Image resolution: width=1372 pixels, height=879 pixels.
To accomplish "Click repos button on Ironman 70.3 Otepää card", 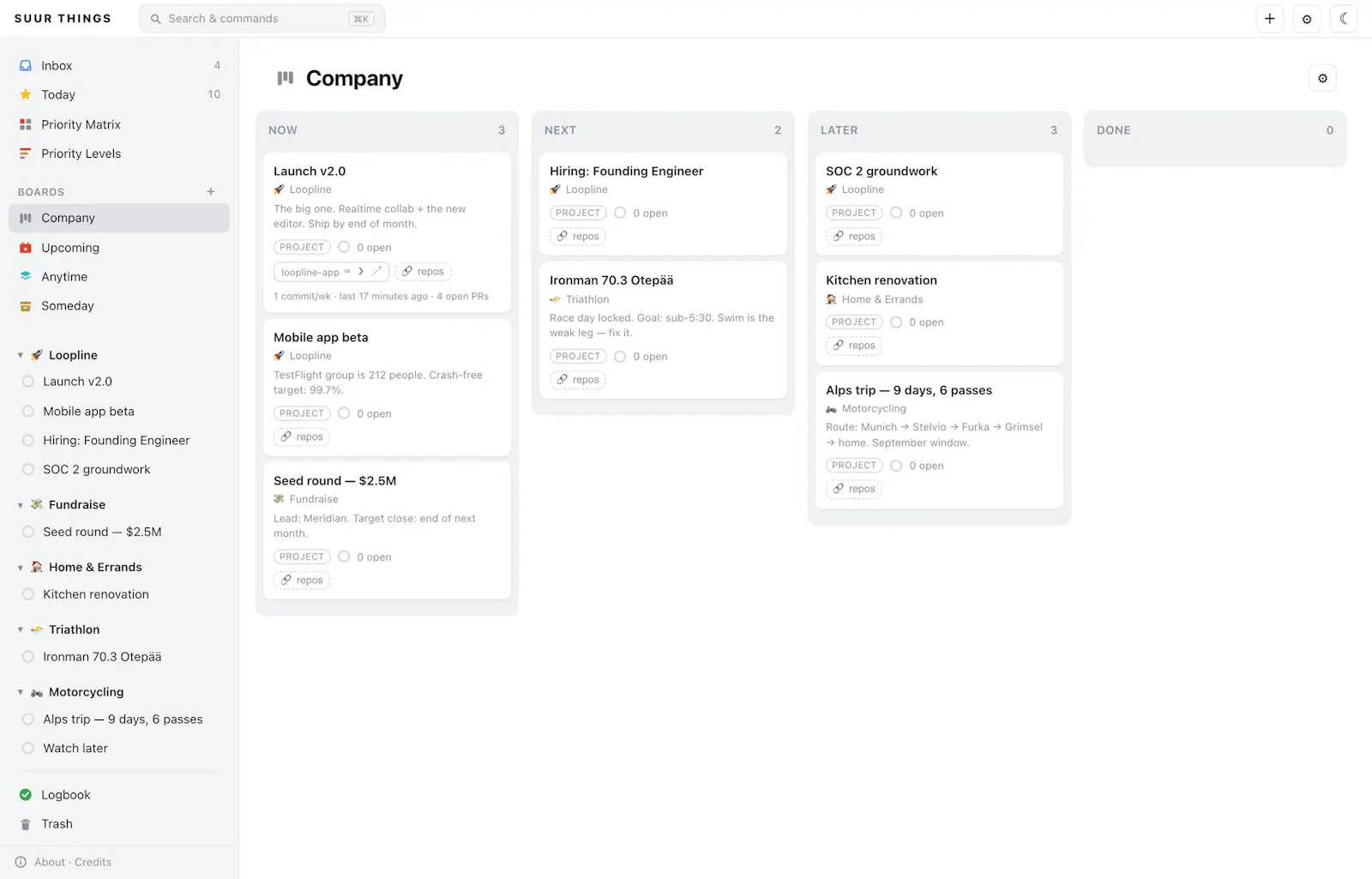I will click(578, 380).
